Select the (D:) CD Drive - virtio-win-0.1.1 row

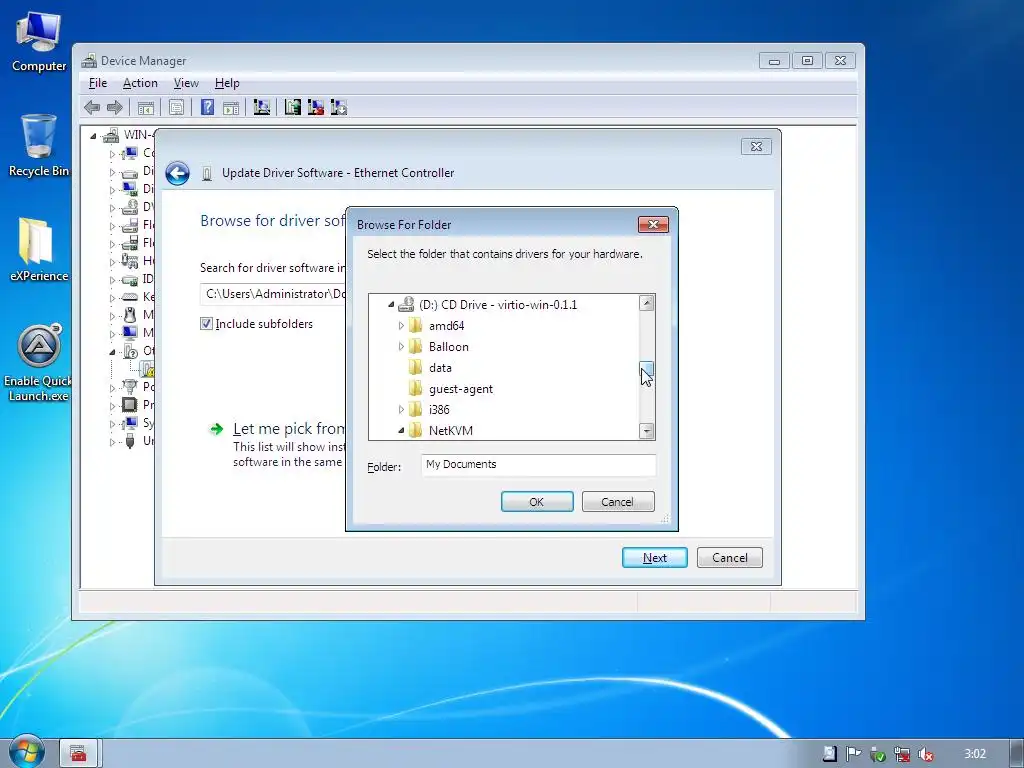(x=498, y=304)
